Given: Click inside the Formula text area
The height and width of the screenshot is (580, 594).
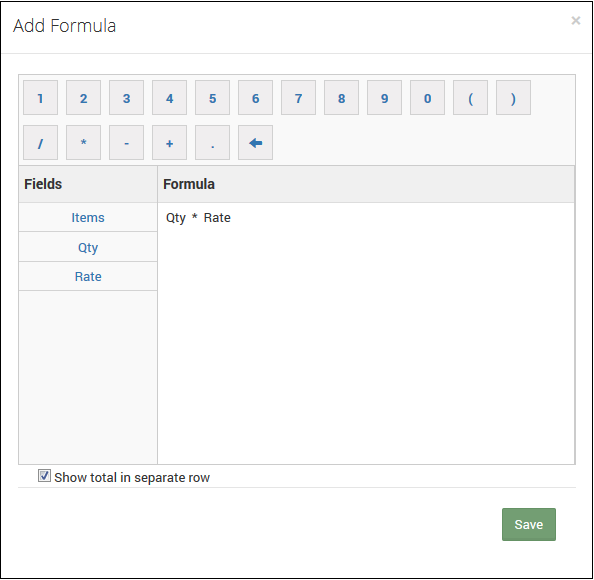Looking at the screenshot, I should click(x=366, y=333).
